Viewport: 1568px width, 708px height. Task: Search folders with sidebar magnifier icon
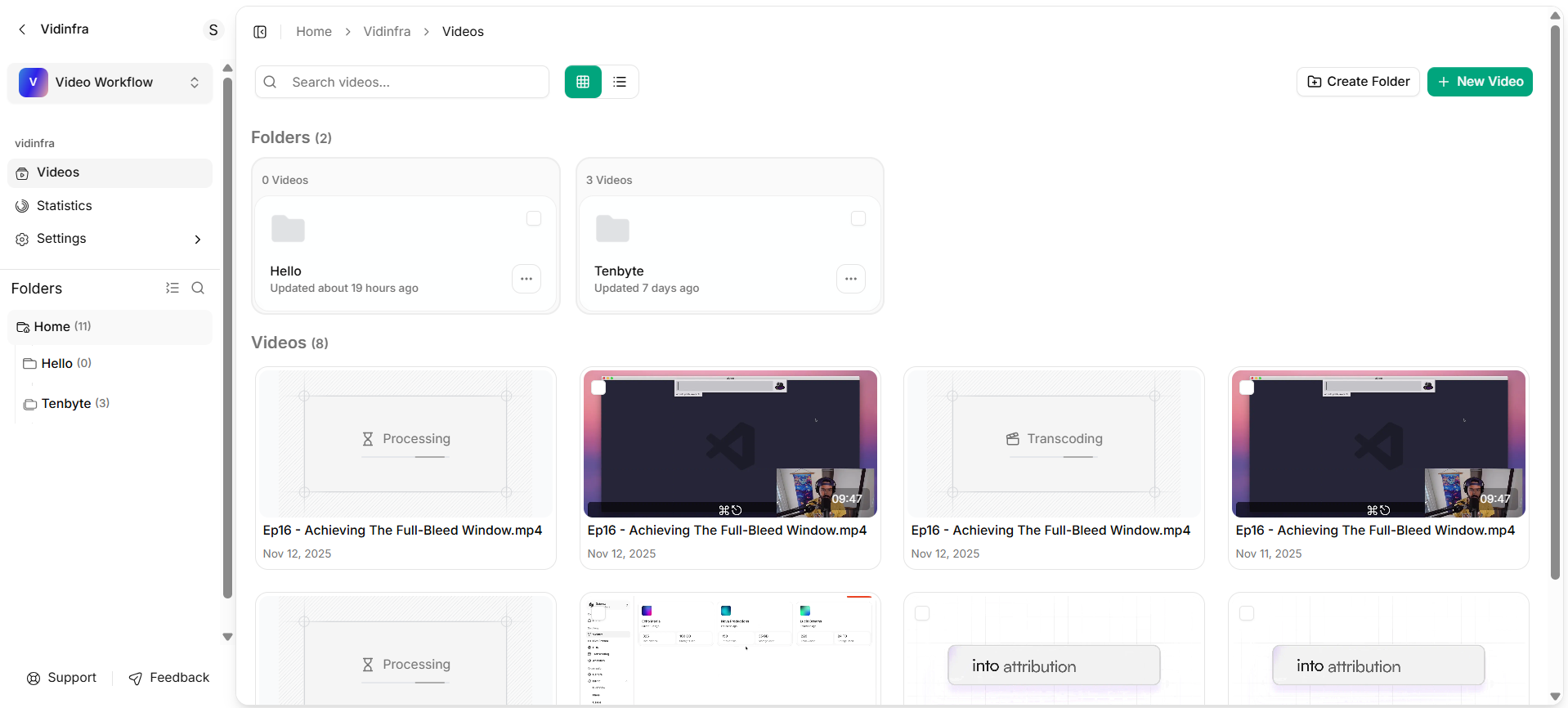198,288
